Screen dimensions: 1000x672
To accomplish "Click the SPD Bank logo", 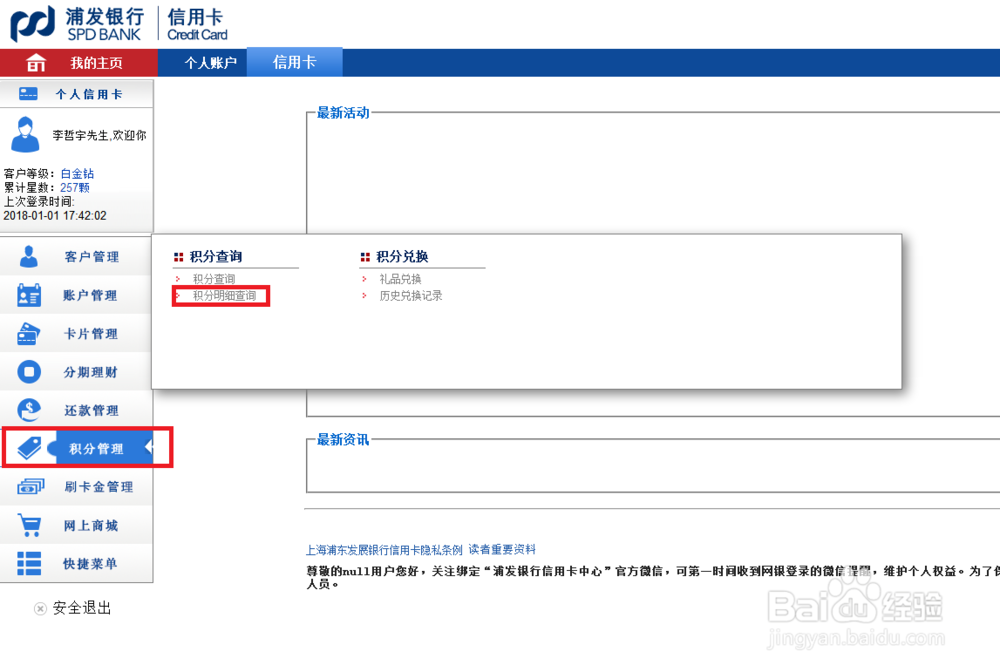I will pyautogui.click(x=78, y=24).
